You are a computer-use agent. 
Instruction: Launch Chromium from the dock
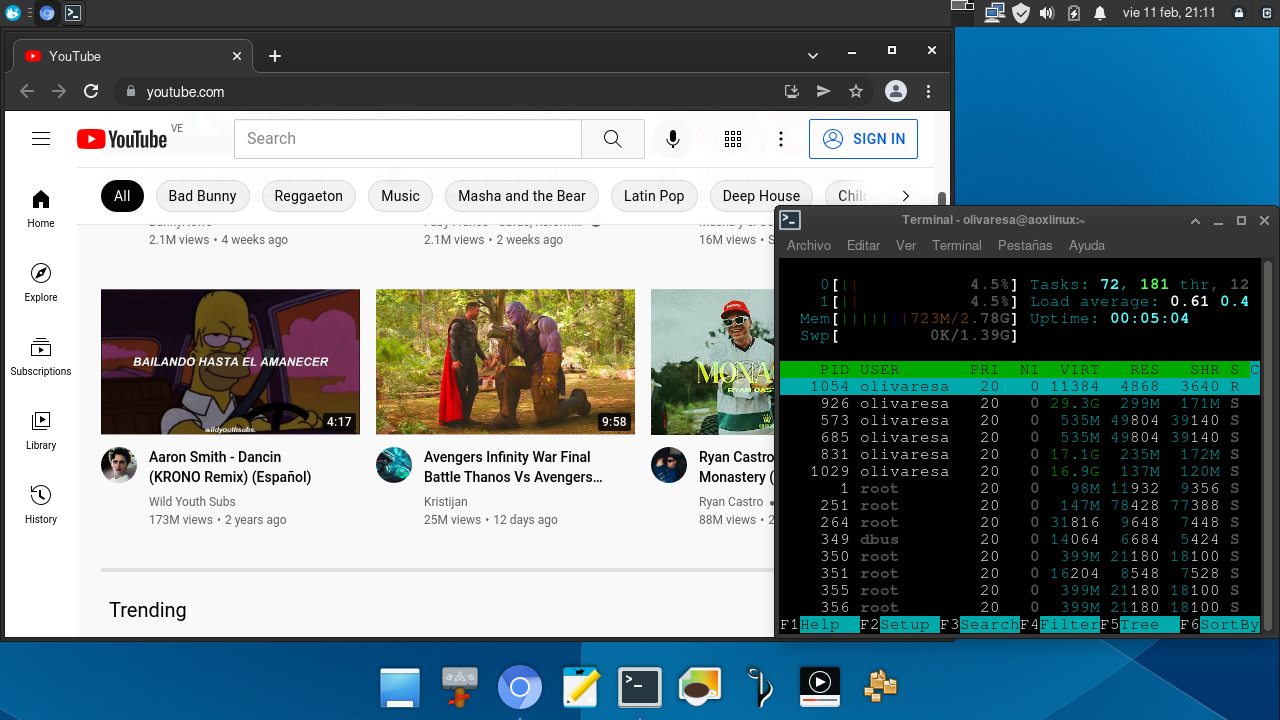click(x=520, y=687)
